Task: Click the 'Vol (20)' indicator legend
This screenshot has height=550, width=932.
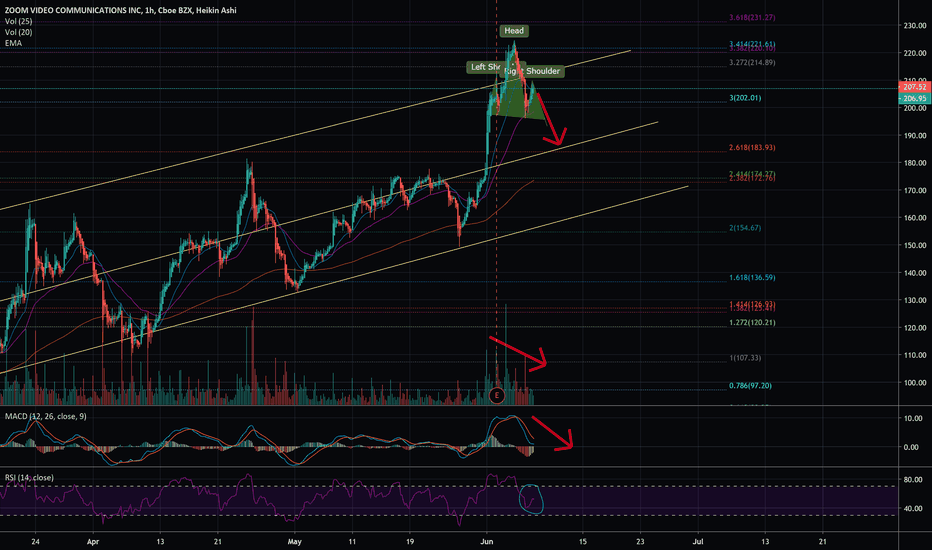Action: click(x=18, y=32)
